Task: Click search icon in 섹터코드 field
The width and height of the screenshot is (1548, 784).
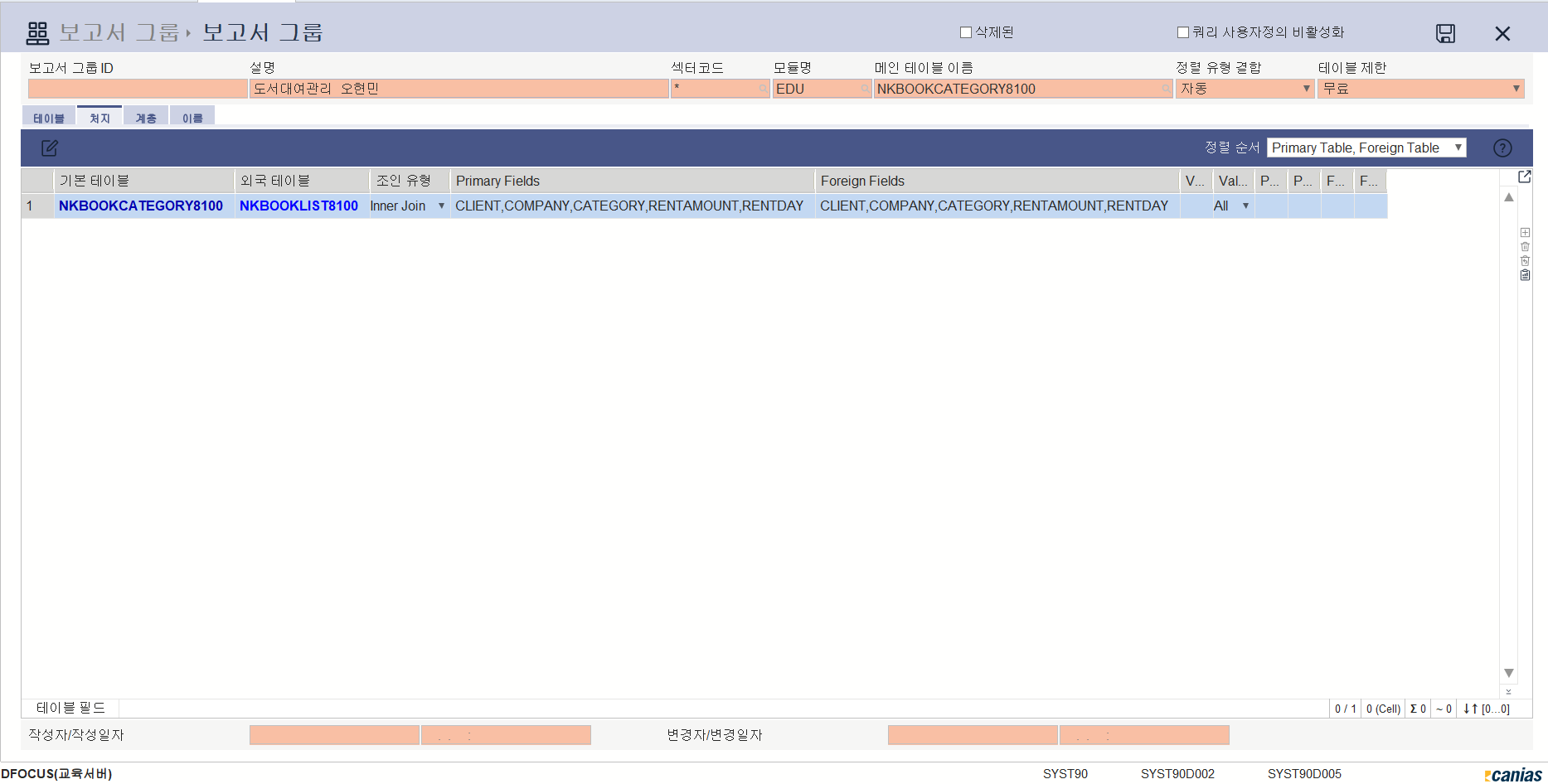Action: coord(763,89)
